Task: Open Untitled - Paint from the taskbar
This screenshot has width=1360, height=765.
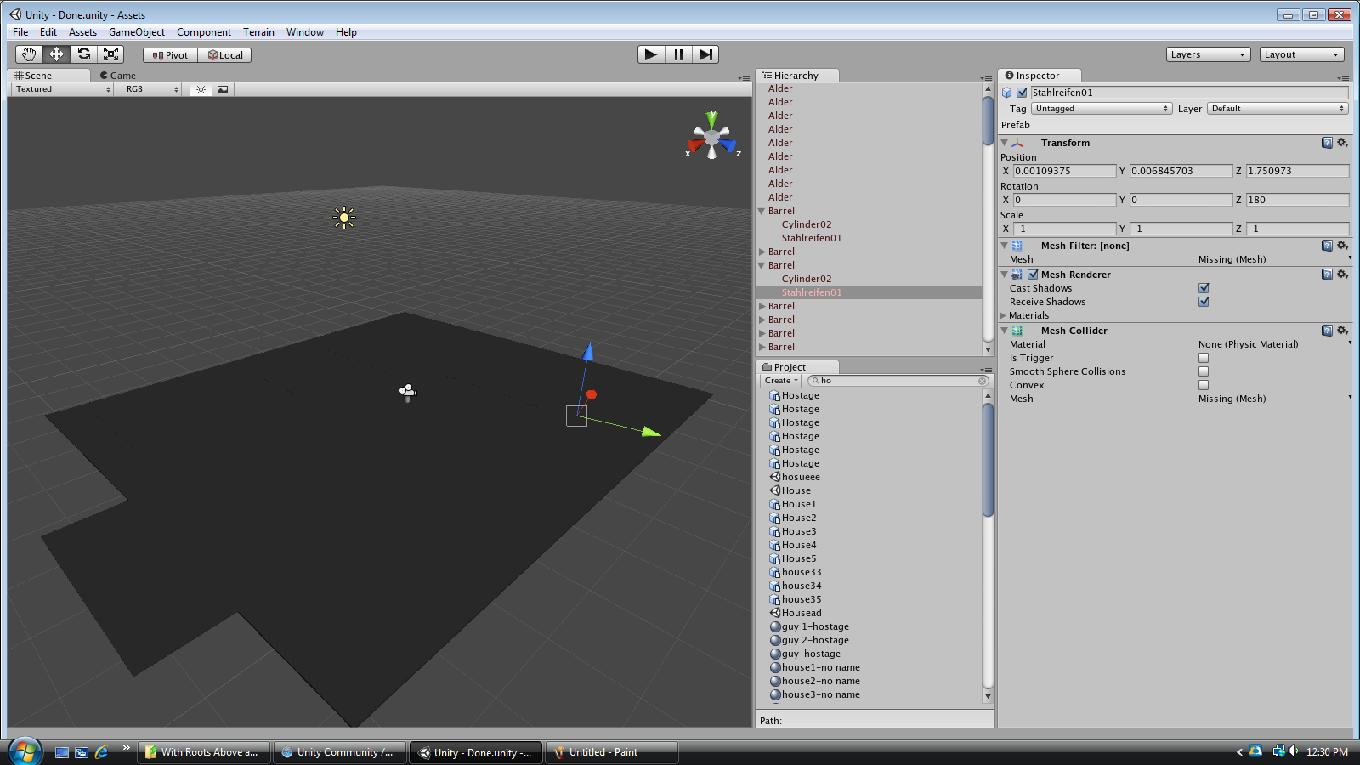Action: (612, 751)
